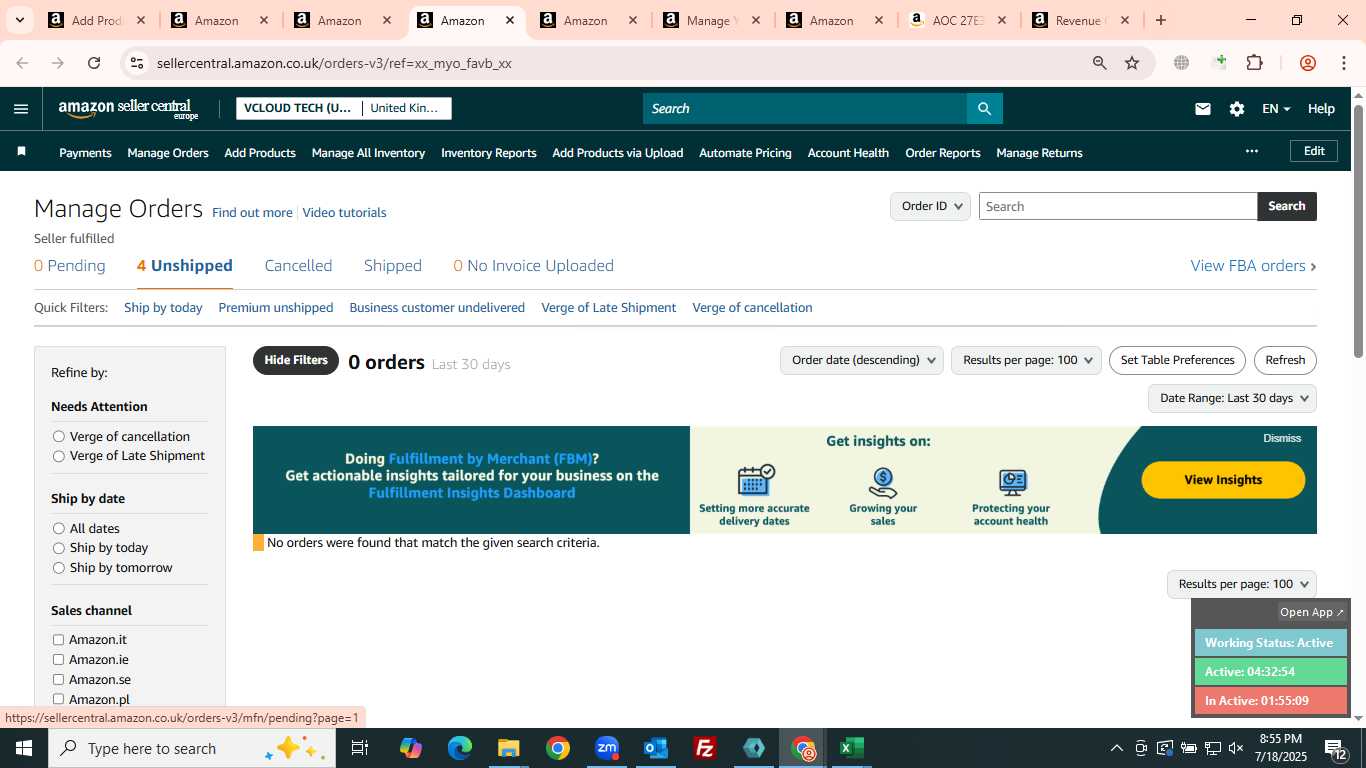The height and width of the screenshot is (768, 1366).
Task: Select Ship by tomorrow radio button
Action: [59, 568]
